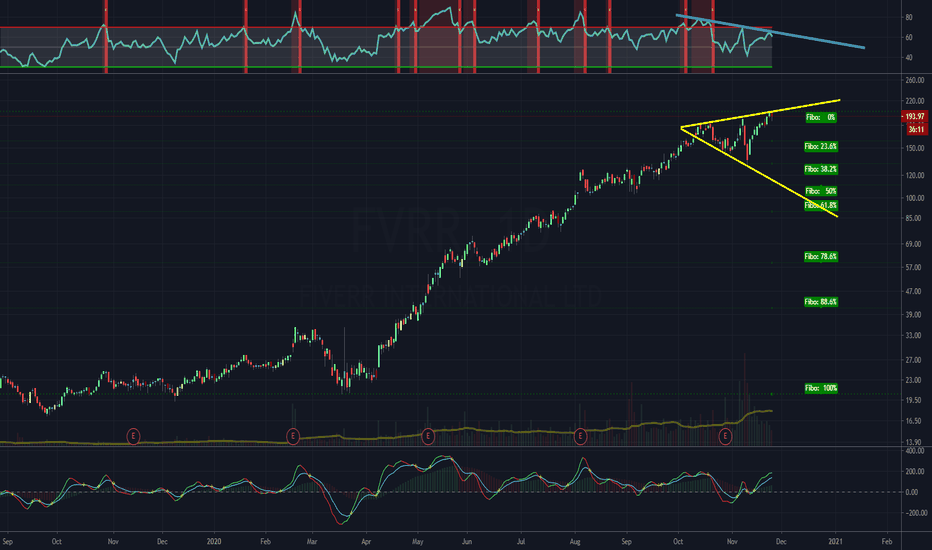Screen dimensions: 932x550
Task: Click the 36:11 bar countdown label
Action: (x=916, y=129)
